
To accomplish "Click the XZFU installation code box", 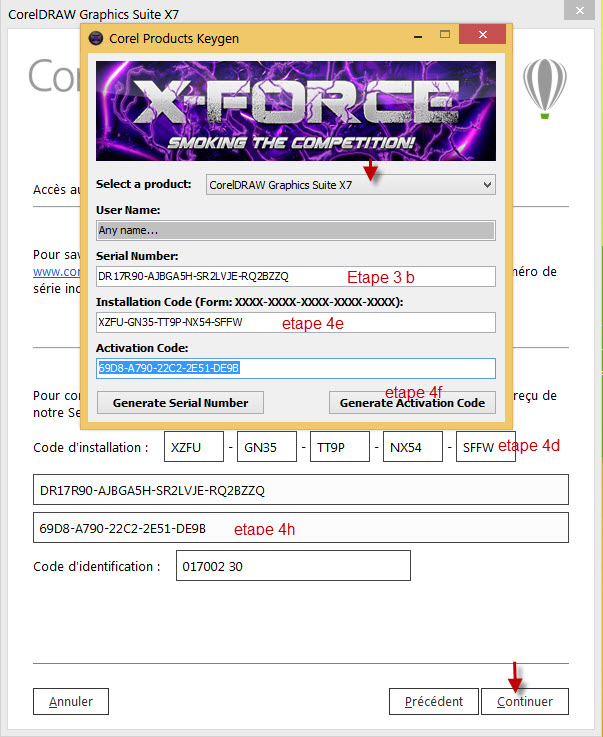I will pyautogui.click(x=193, y=447).
